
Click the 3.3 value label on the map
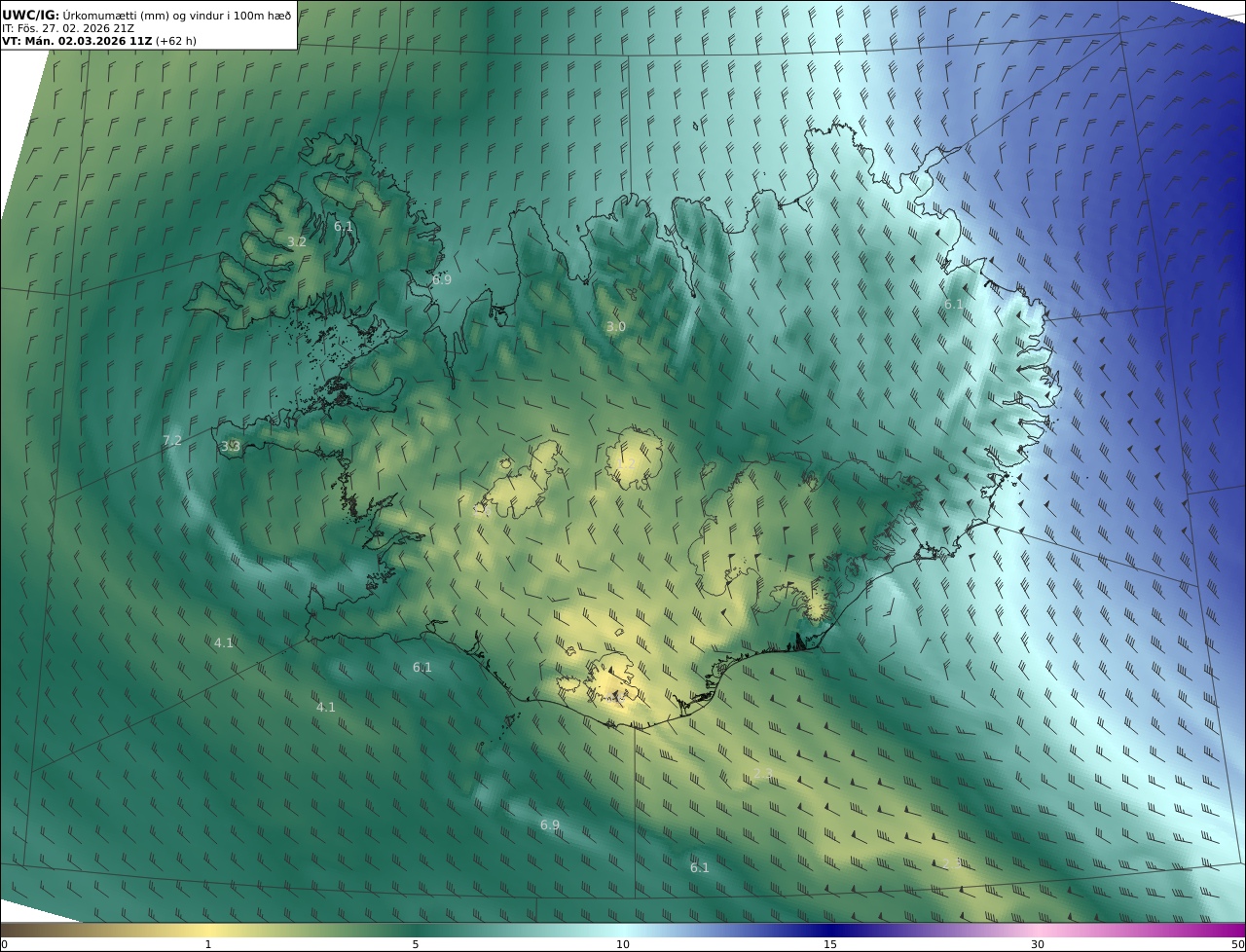231,447
